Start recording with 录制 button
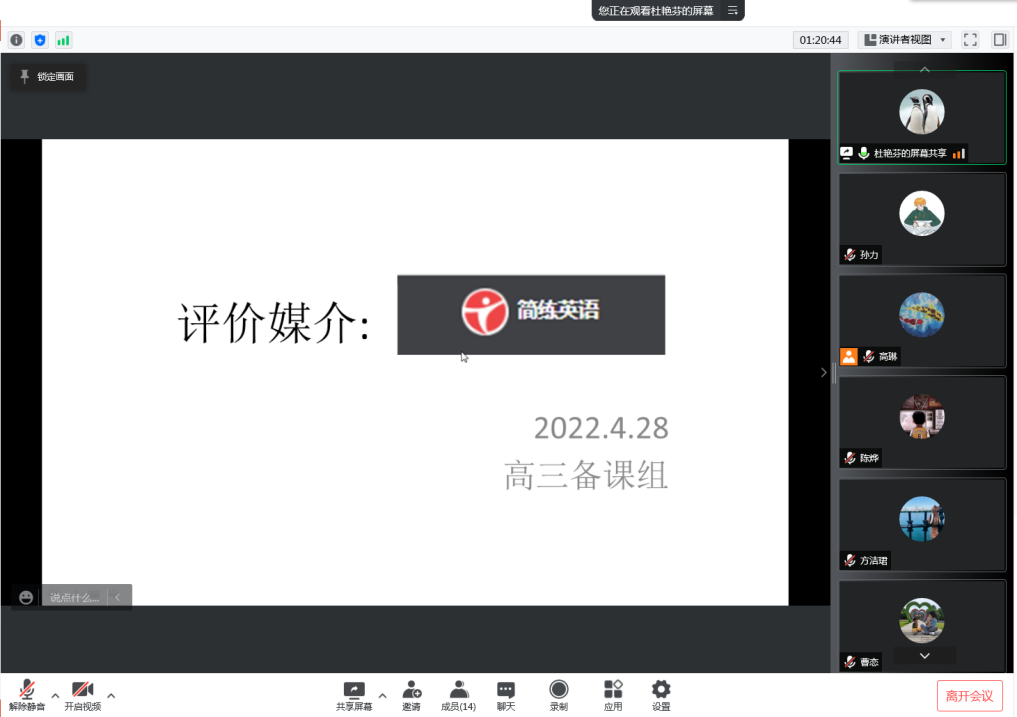This screenshot has height=717, width=1017. click(559, 695)
